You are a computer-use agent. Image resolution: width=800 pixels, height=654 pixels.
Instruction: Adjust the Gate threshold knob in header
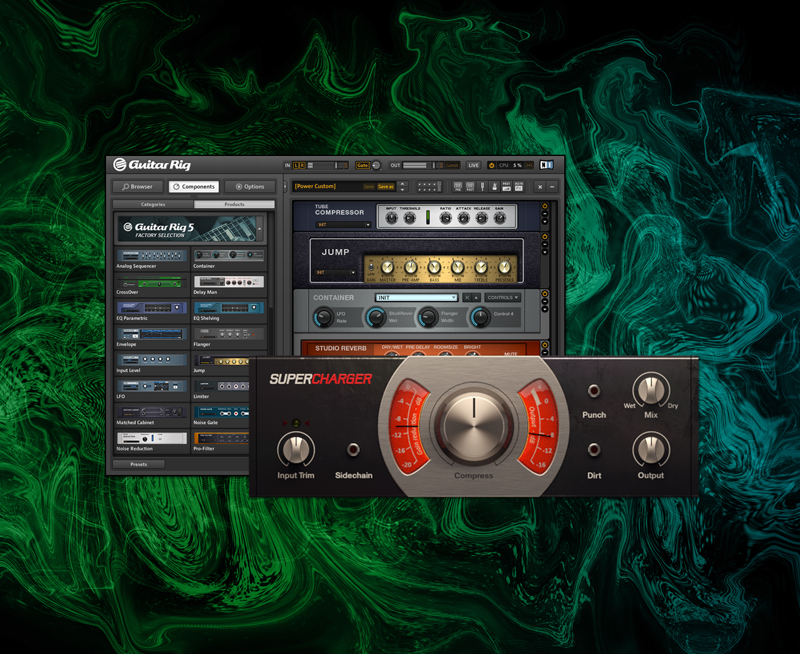376,165
